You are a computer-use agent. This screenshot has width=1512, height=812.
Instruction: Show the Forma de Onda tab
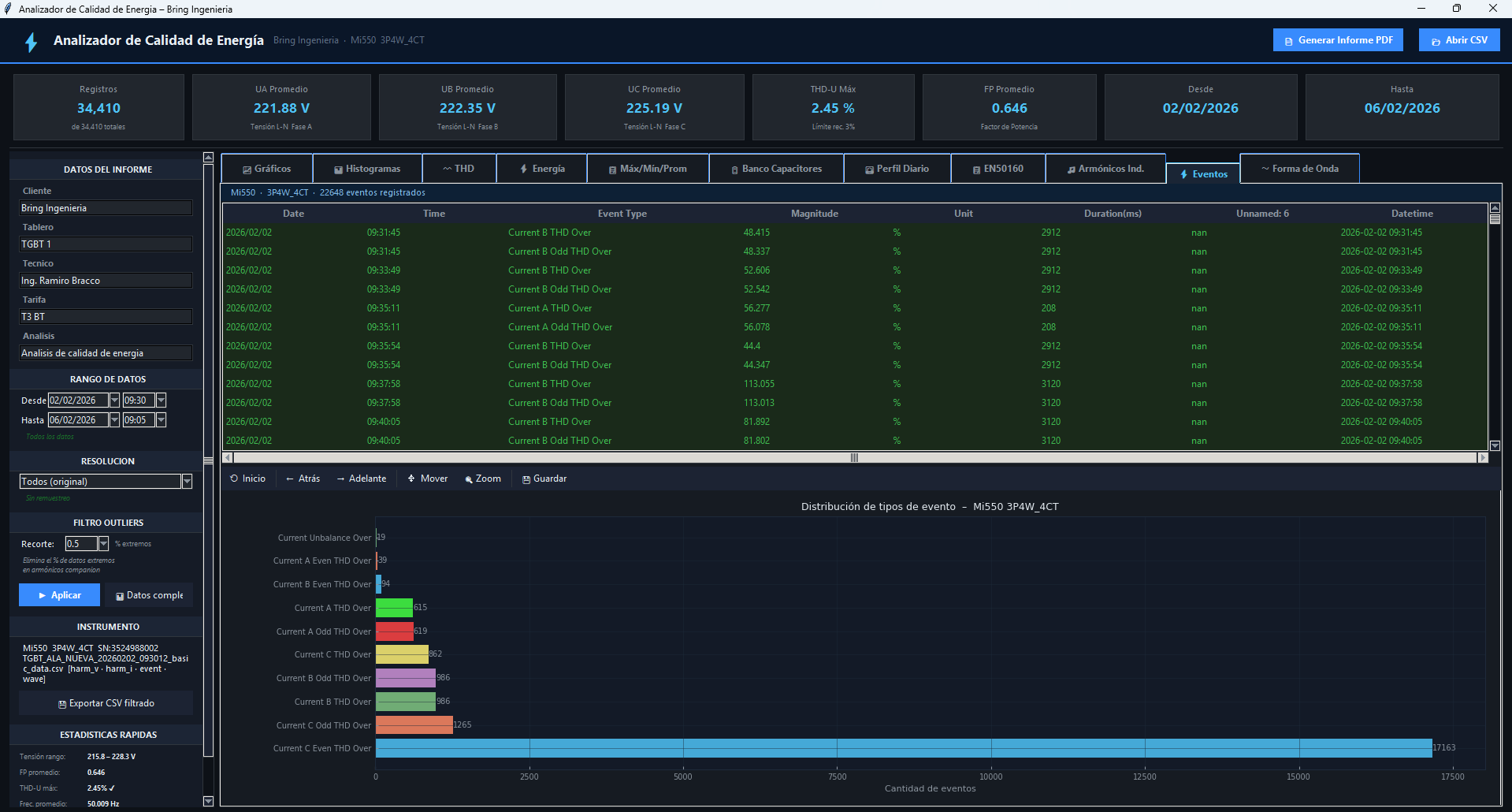[1299, 169]
